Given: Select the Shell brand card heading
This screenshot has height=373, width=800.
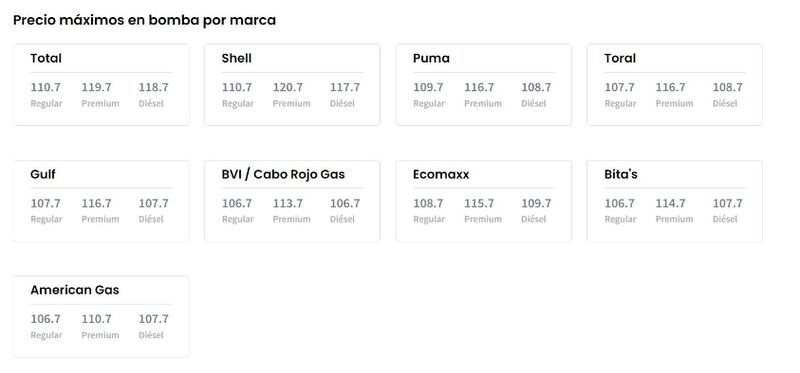Looking at the screenshot, I should (x=237, y=58).
